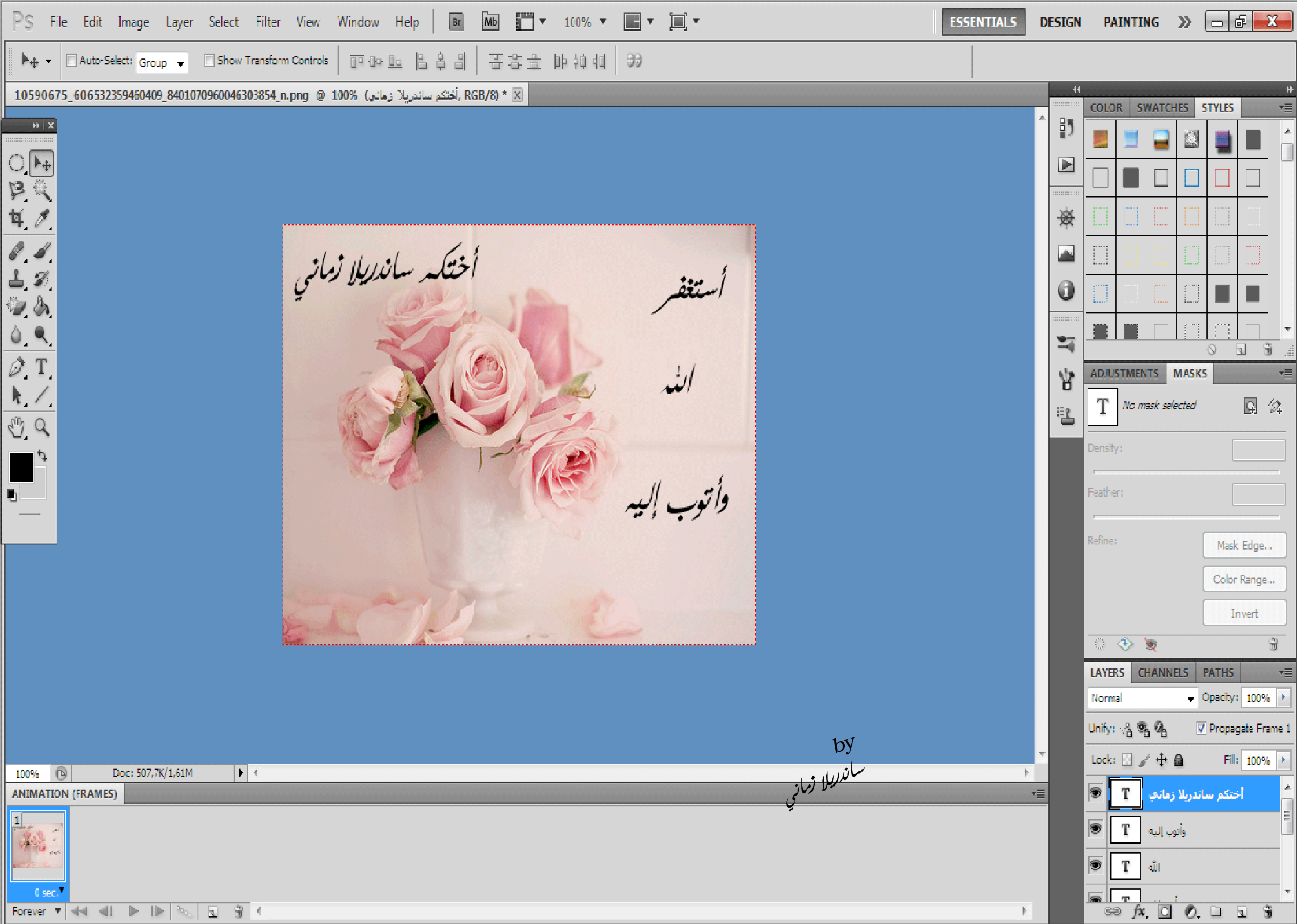1297x924 pixels.
Task: Activate the Pen tool
Action: [x=16, y=367]
